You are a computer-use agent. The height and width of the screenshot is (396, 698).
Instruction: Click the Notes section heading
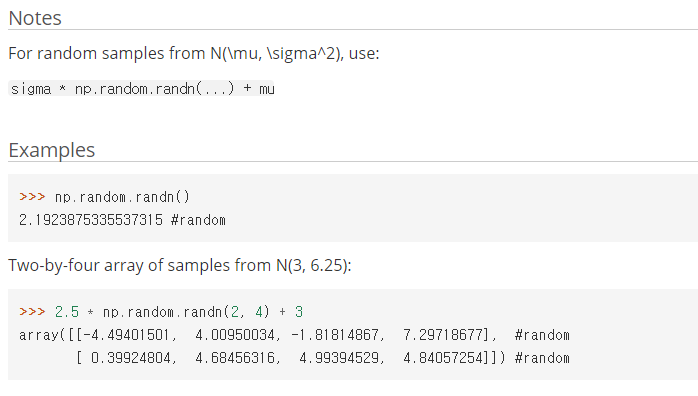[35, 18]
